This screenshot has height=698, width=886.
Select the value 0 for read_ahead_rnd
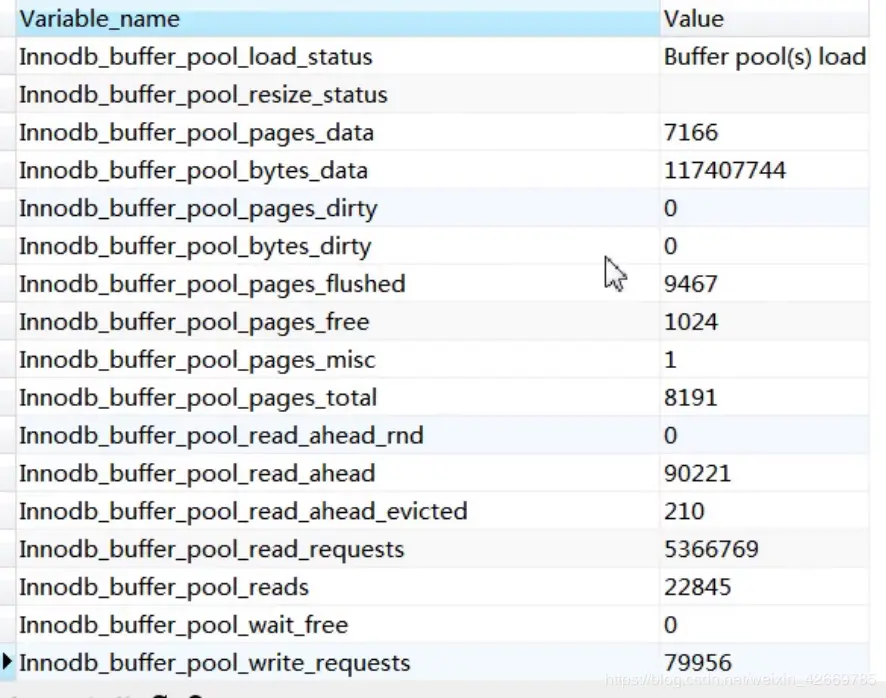(765, 435)
